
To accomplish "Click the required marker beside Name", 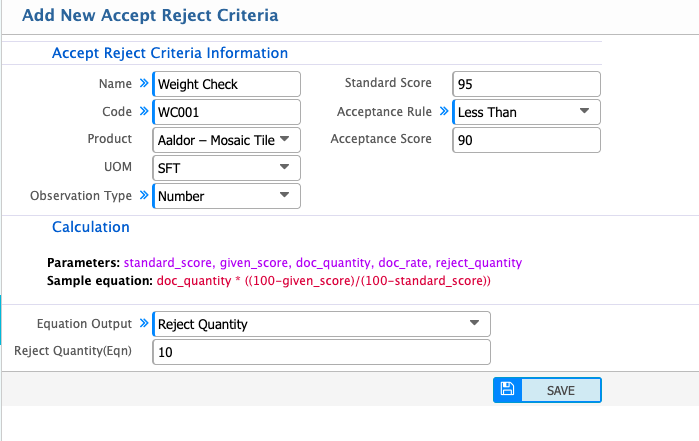I will [x=142, y=84].
